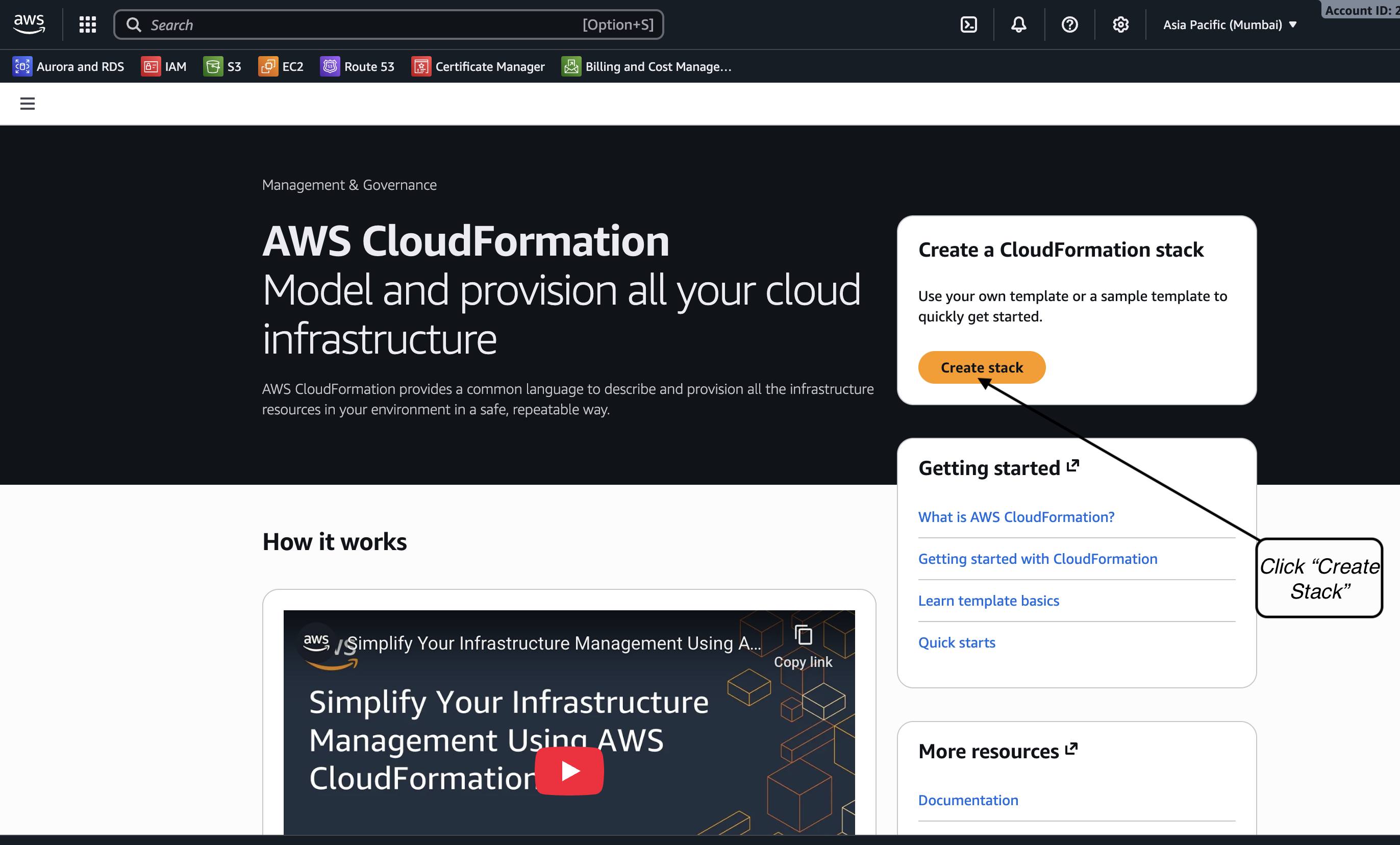Open the notifications bell
The image size is (1400, 845).
[x=1018, y=24]
